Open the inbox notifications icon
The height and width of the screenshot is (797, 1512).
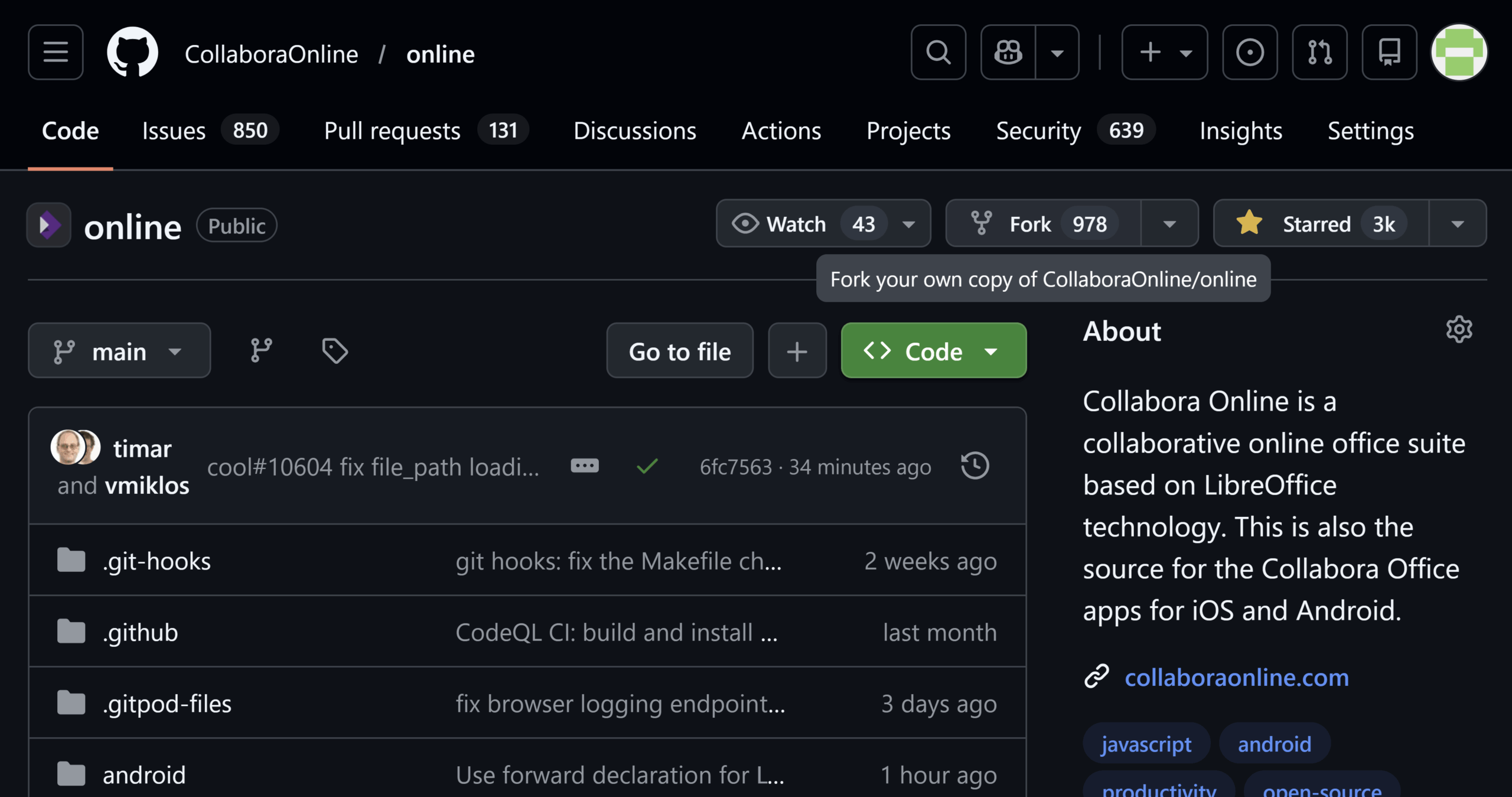click(1389, 52)
